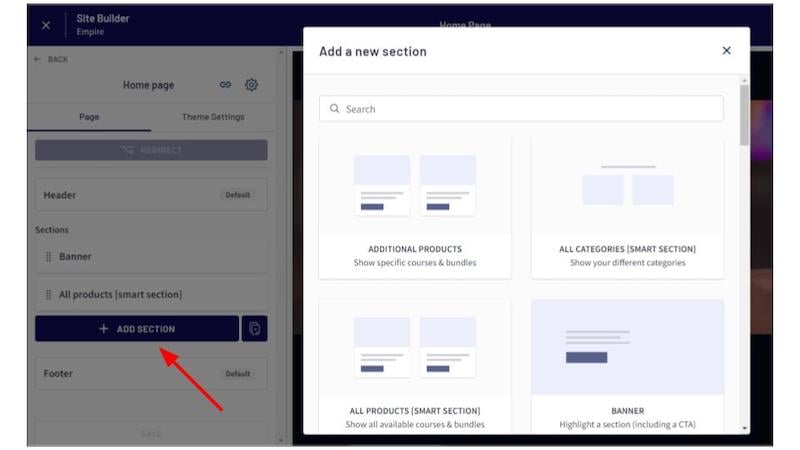
Task: Click the sidebar scroll down arrow
Action: (281, 440)
